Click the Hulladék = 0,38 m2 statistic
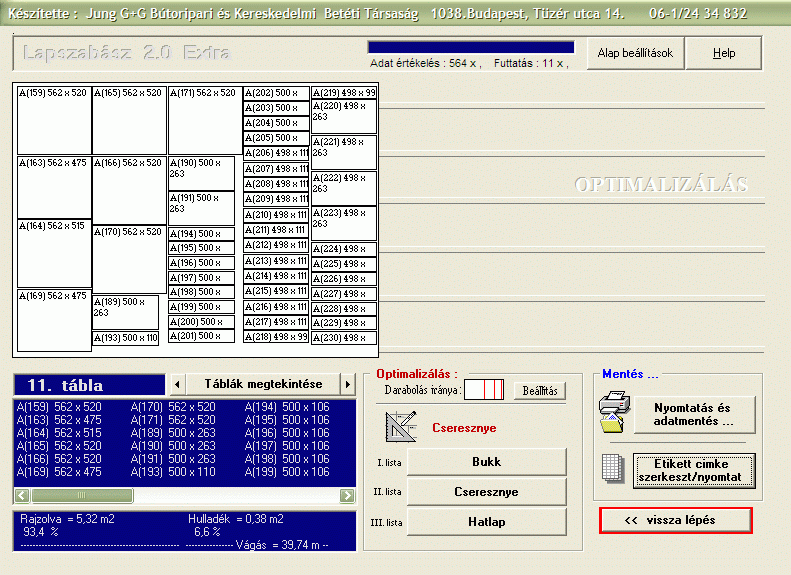Screen dimensions: 791x575 click(x=236, y=519)
